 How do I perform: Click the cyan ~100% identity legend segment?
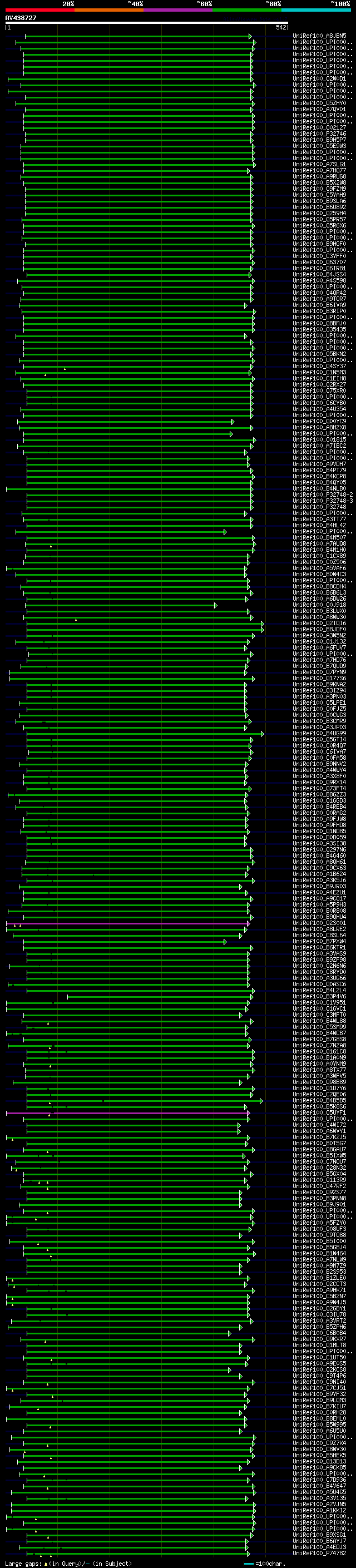click(x=317, y=11)
